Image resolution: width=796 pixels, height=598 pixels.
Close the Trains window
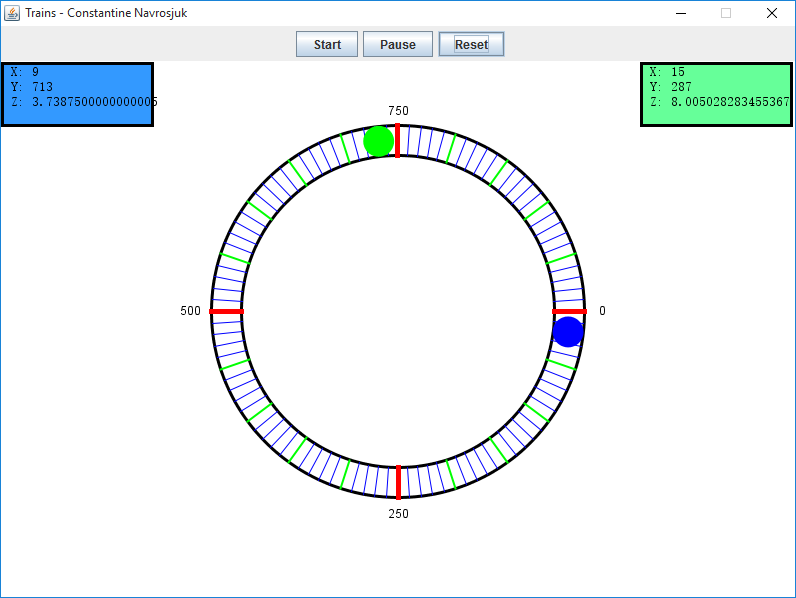tap(772, 13)
